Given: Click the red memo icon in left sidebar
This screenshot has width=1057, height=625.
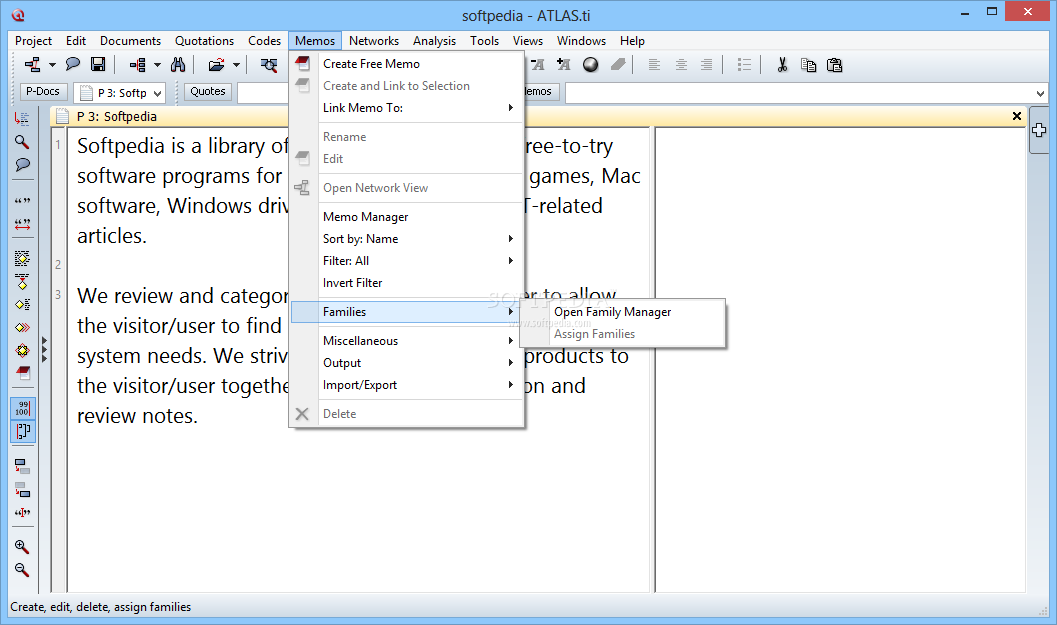Looking at the screenshot, I should (22, 373).
